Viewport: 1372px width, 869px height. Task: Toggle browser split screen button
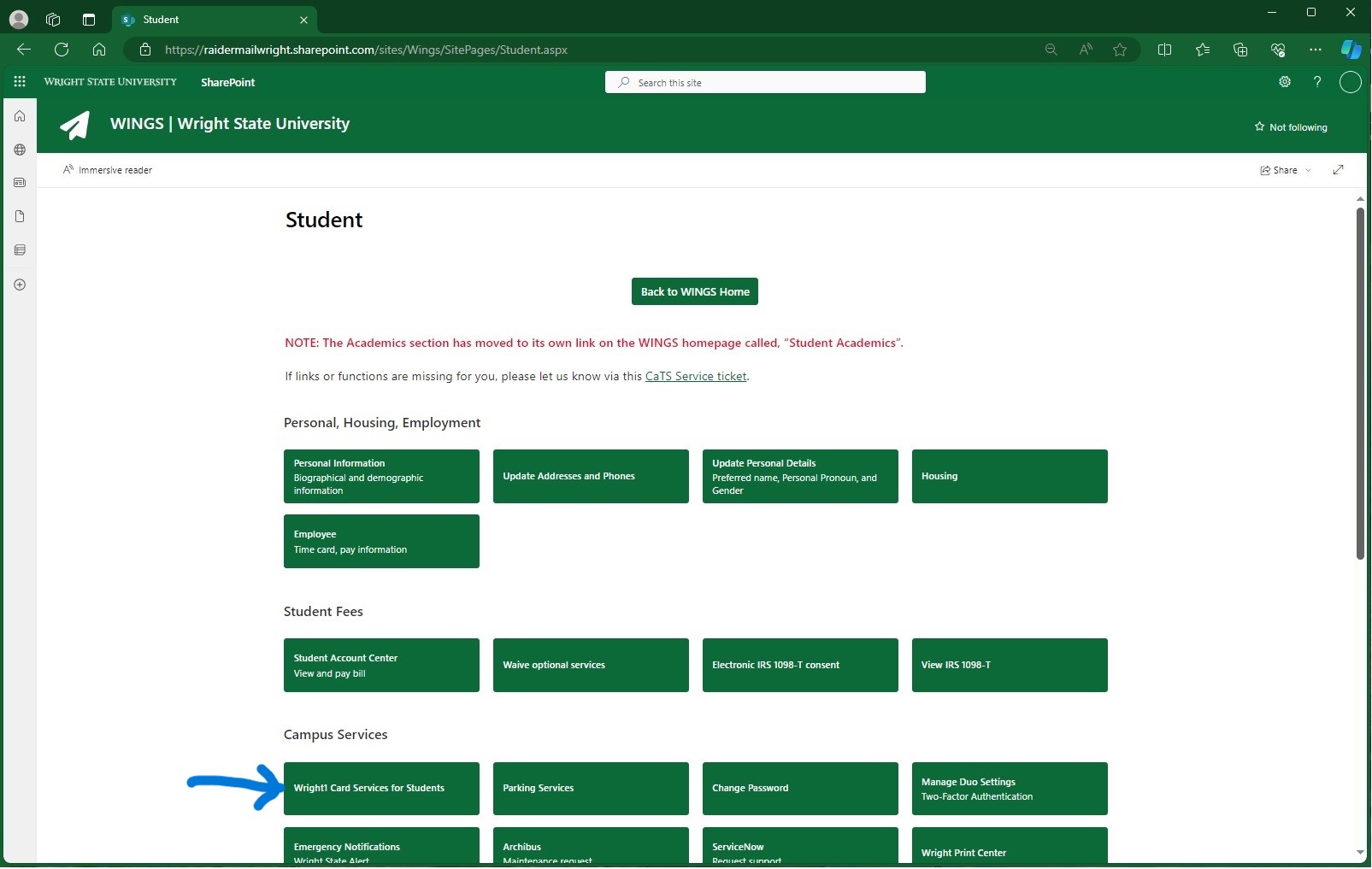[x=1164, y=50]
